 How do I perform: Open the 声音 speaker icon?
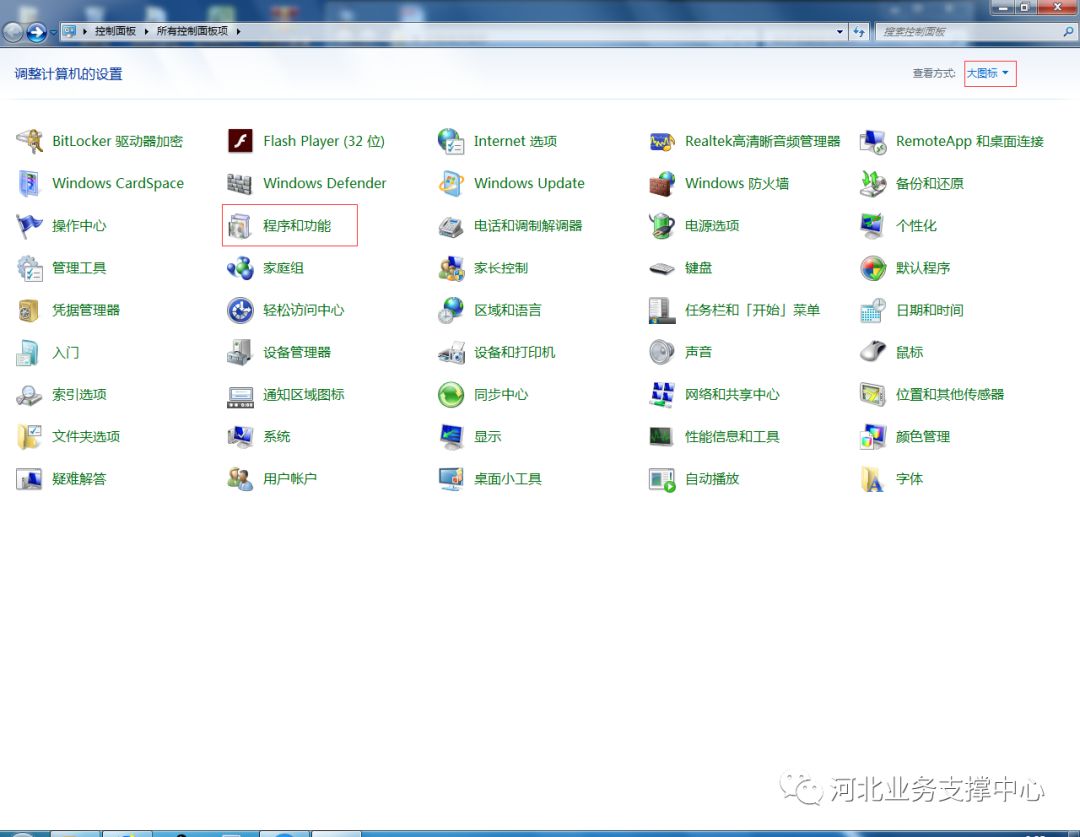662,353
